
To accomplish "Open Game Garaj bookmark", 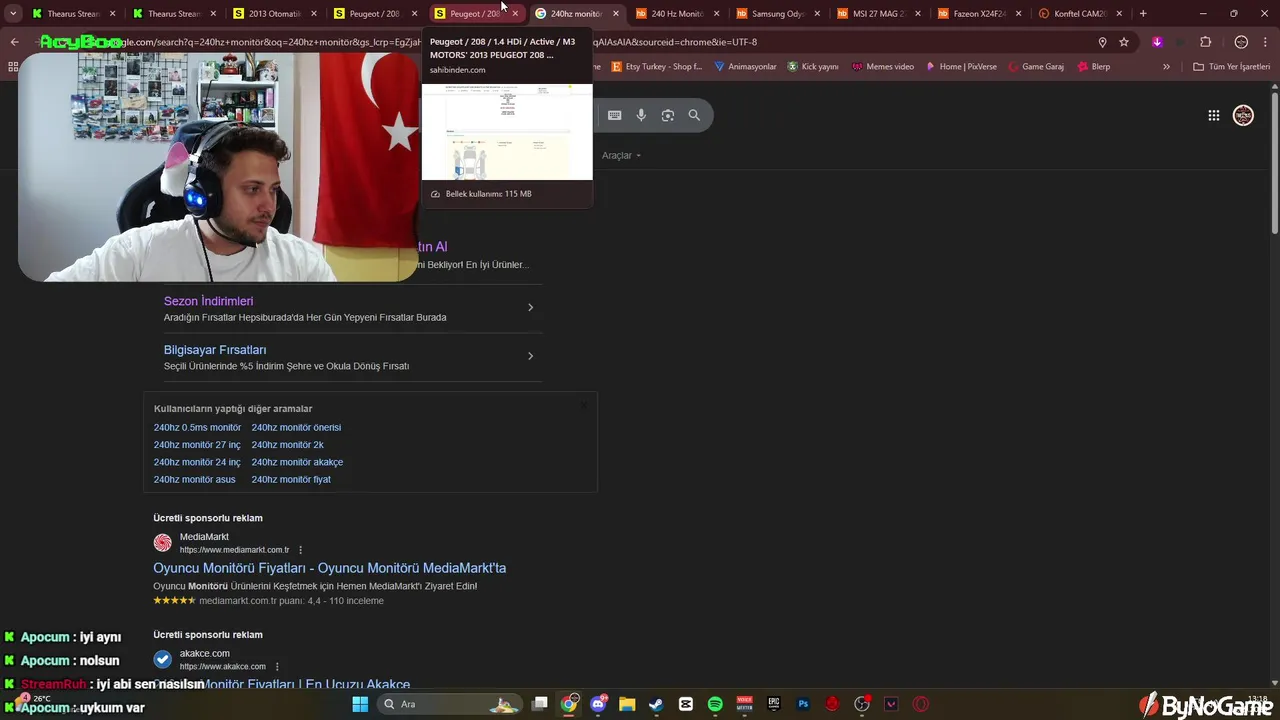I will (1035, 67).
